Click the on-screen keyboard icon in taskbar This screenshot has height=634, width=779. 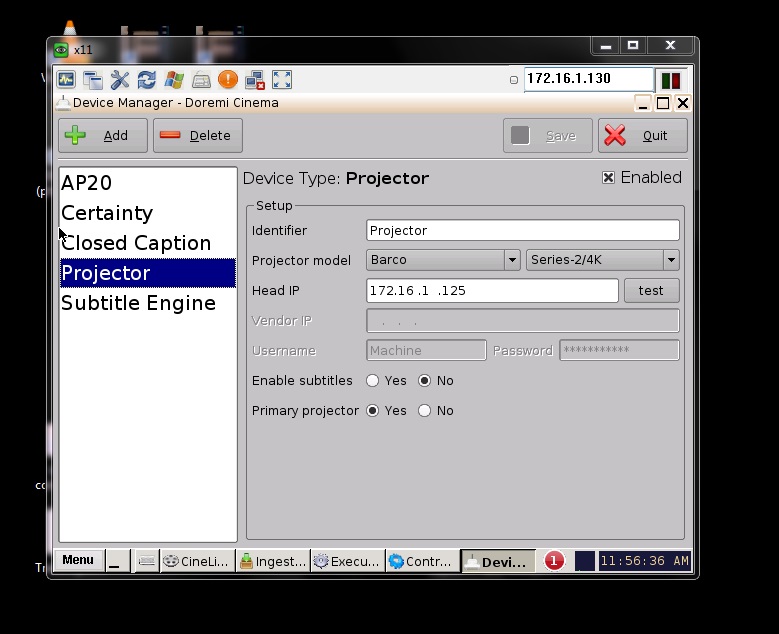147,561
